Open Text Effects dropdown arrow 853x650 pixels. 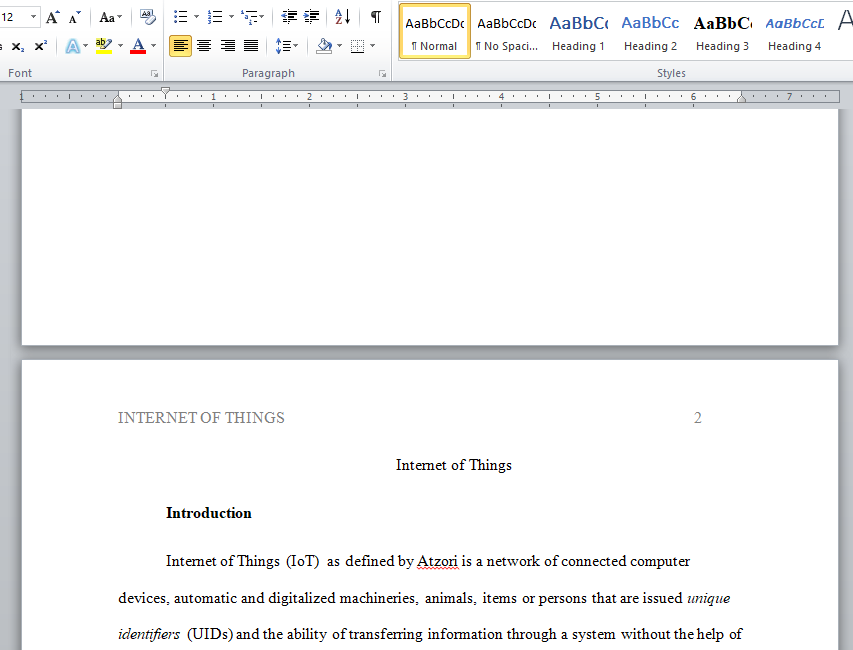pos(85,46)
